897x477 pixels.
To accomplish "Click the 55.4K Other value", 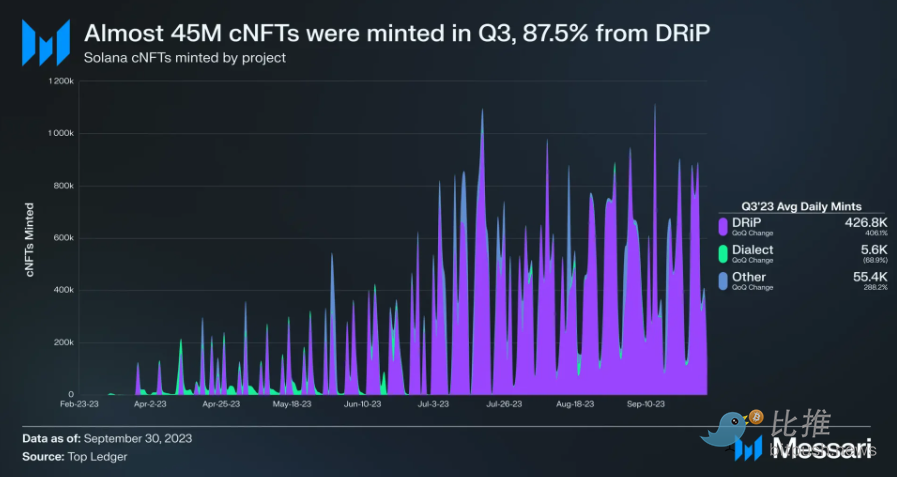I will (871, 277).
